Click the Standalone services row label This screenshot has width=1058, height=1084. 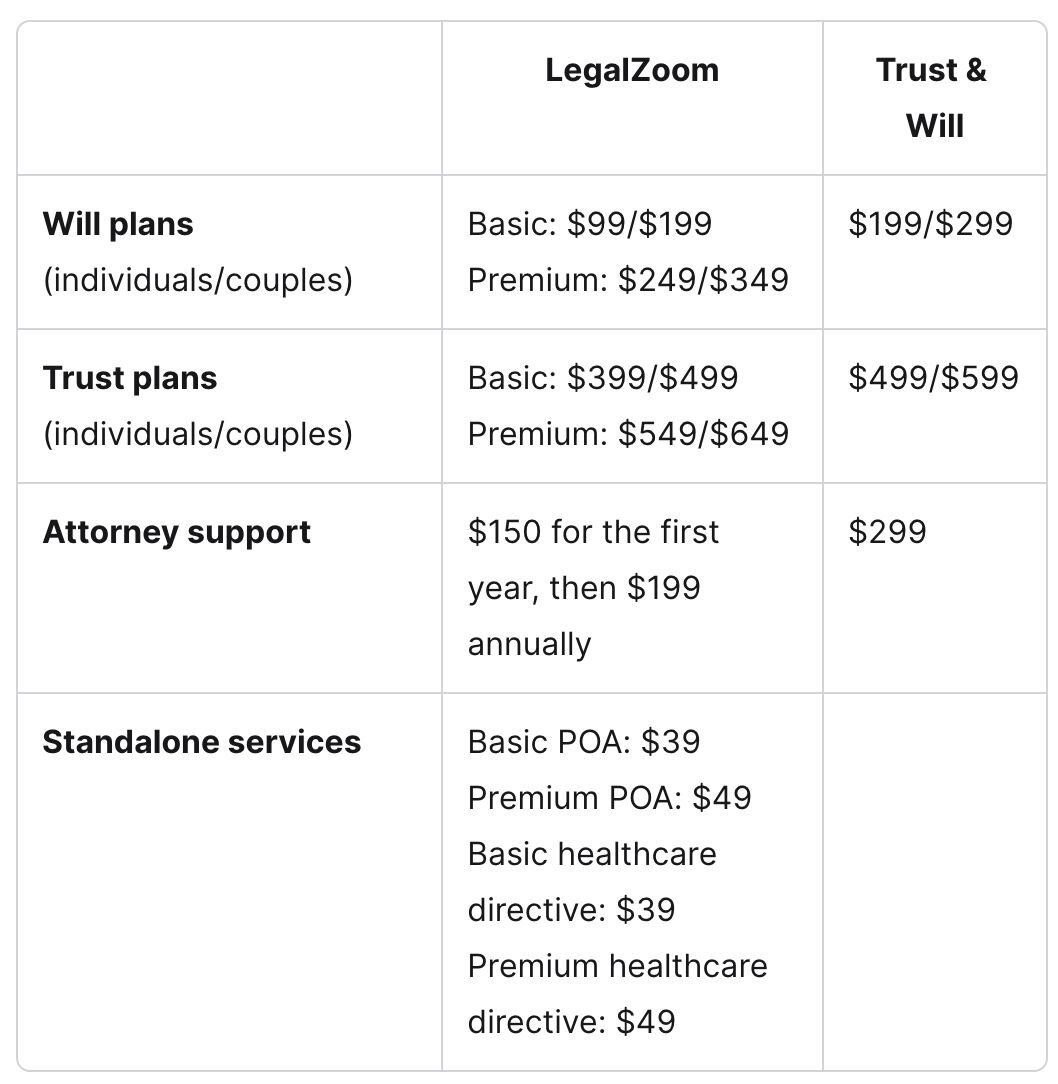pos(202,742)
